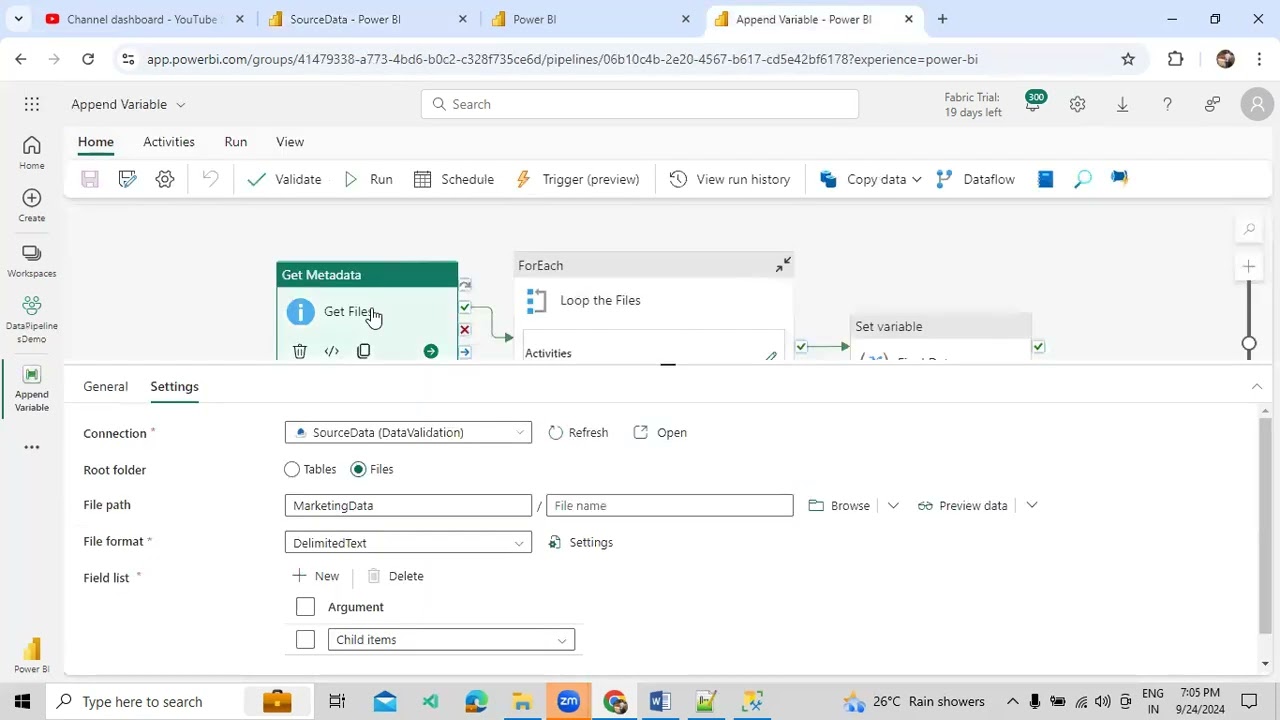Click Refresh connection button
The width and height of the screenshot is (1280, 720).
coord(578,433)
